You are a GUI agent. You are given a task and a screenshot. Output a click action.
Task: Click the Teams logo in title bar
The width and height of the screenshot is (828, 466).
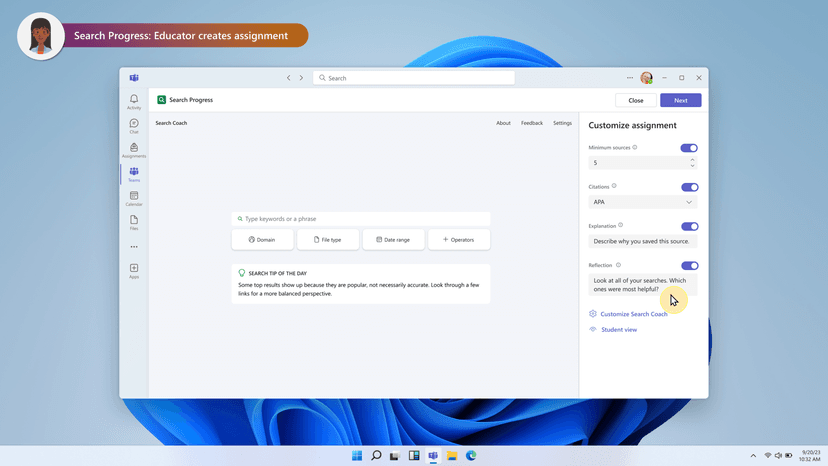(134, 78)
